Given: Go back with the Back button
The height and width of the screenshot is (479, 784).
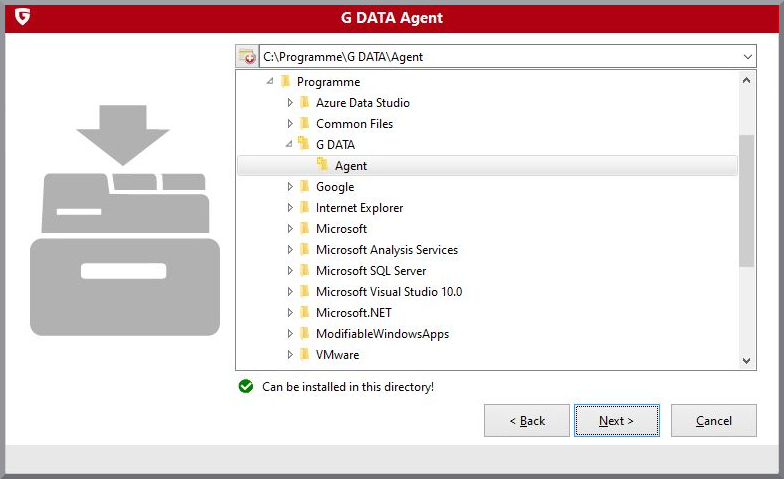Looking at the screenshot, I should (x=526, y=420).
